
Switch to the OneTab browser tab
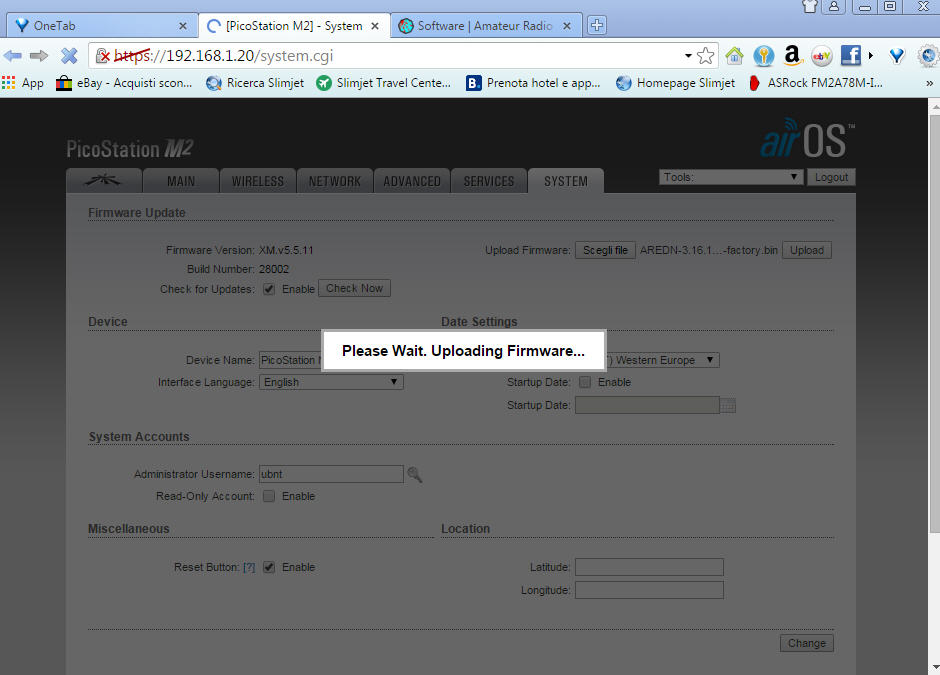pyautogui.click(x=102, y=26)
